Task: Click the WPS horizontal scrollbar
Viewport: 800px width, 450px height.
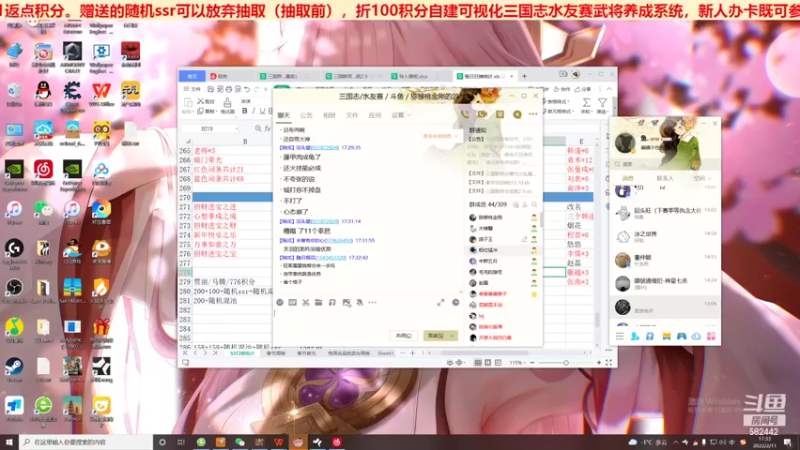Action: click(x=484, y=353)
